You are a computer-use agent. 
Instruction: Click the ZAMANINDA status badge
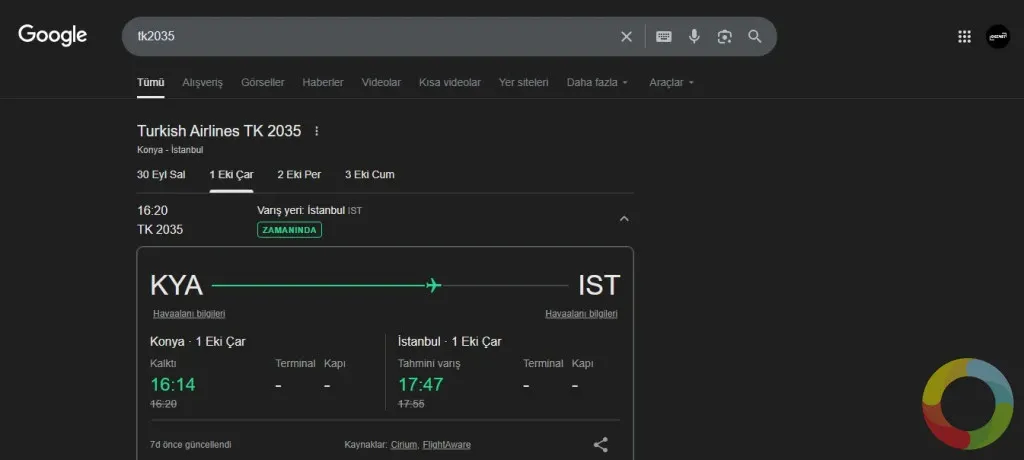click(289, 230)
